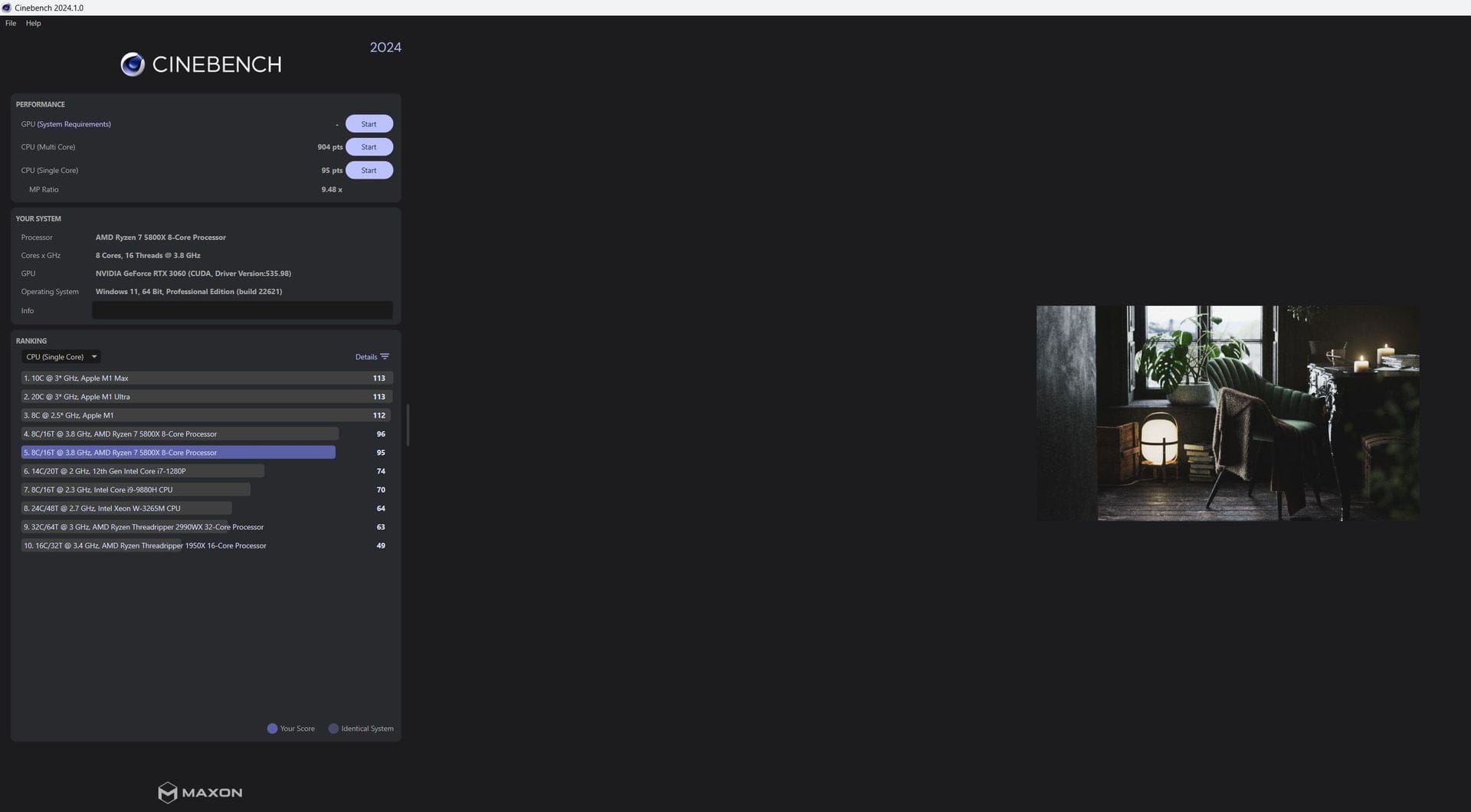Click into the Info text field

(242, 310)
